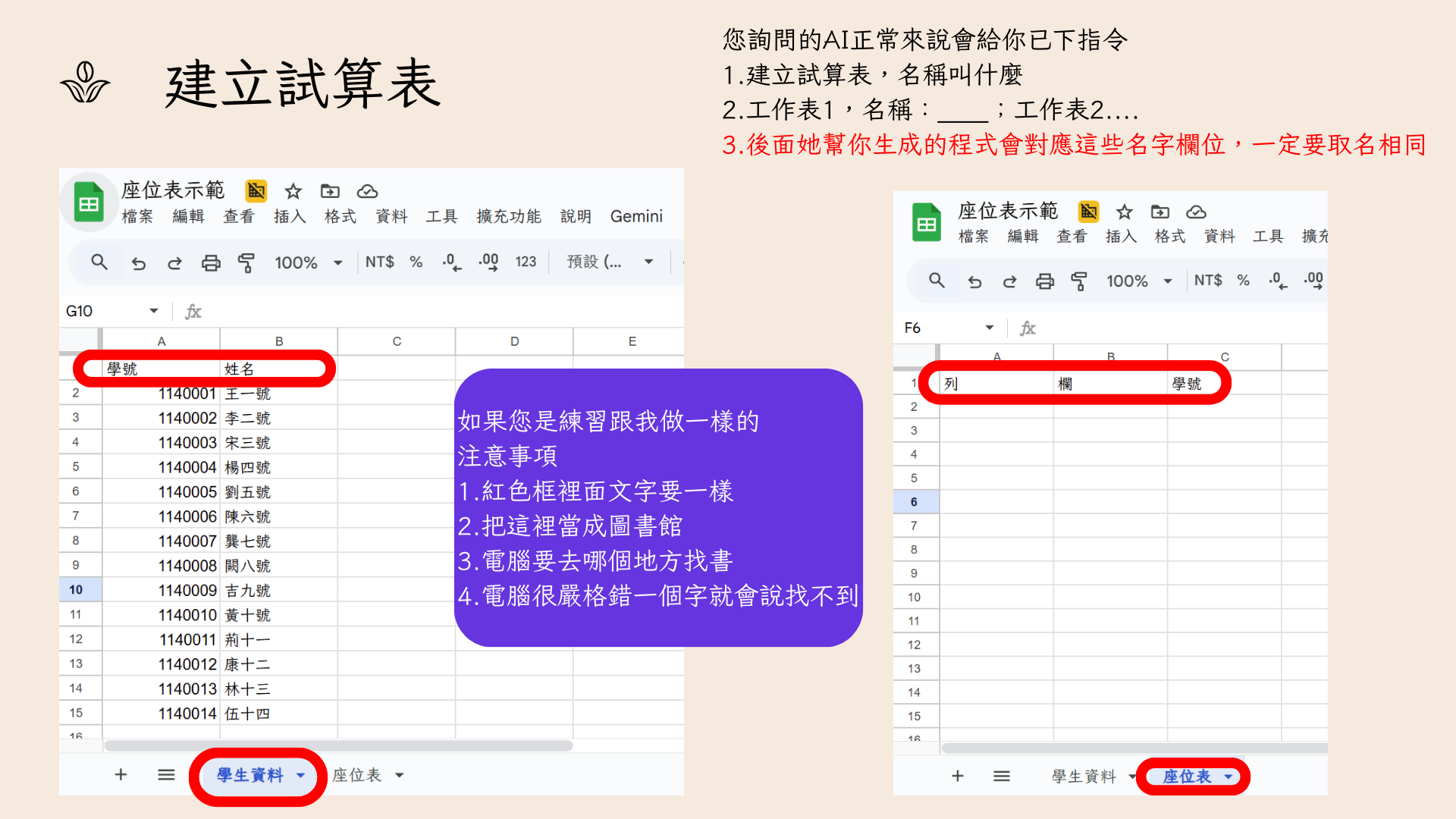Click increase decimal places in right toolbar
Screen dimensions: 1456x819
tap(1314, 281)
